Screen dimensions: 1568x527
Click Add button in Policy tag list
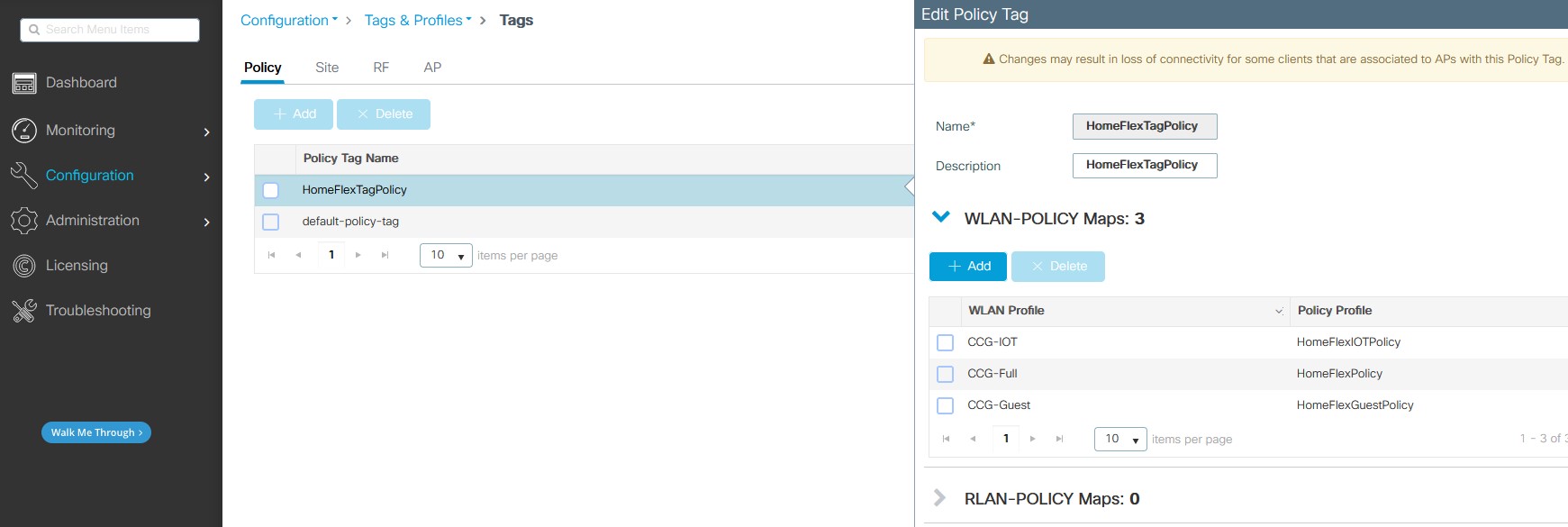(x=294, y=114)
